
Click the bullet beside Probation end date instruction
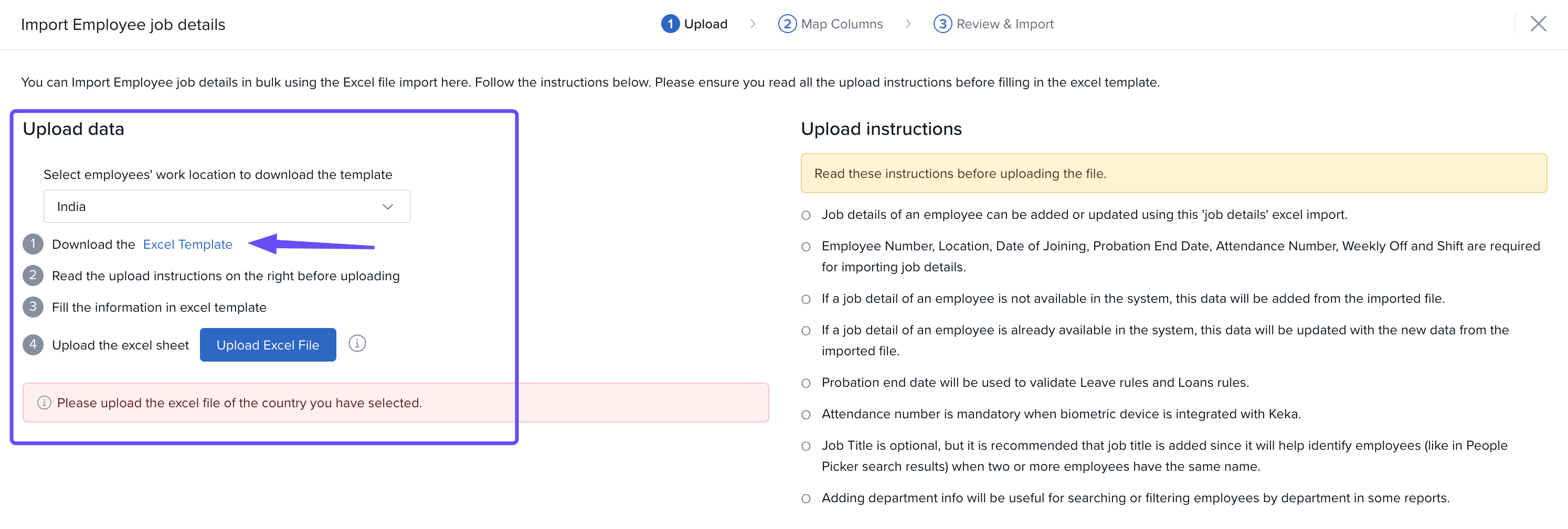click(806, 383)
